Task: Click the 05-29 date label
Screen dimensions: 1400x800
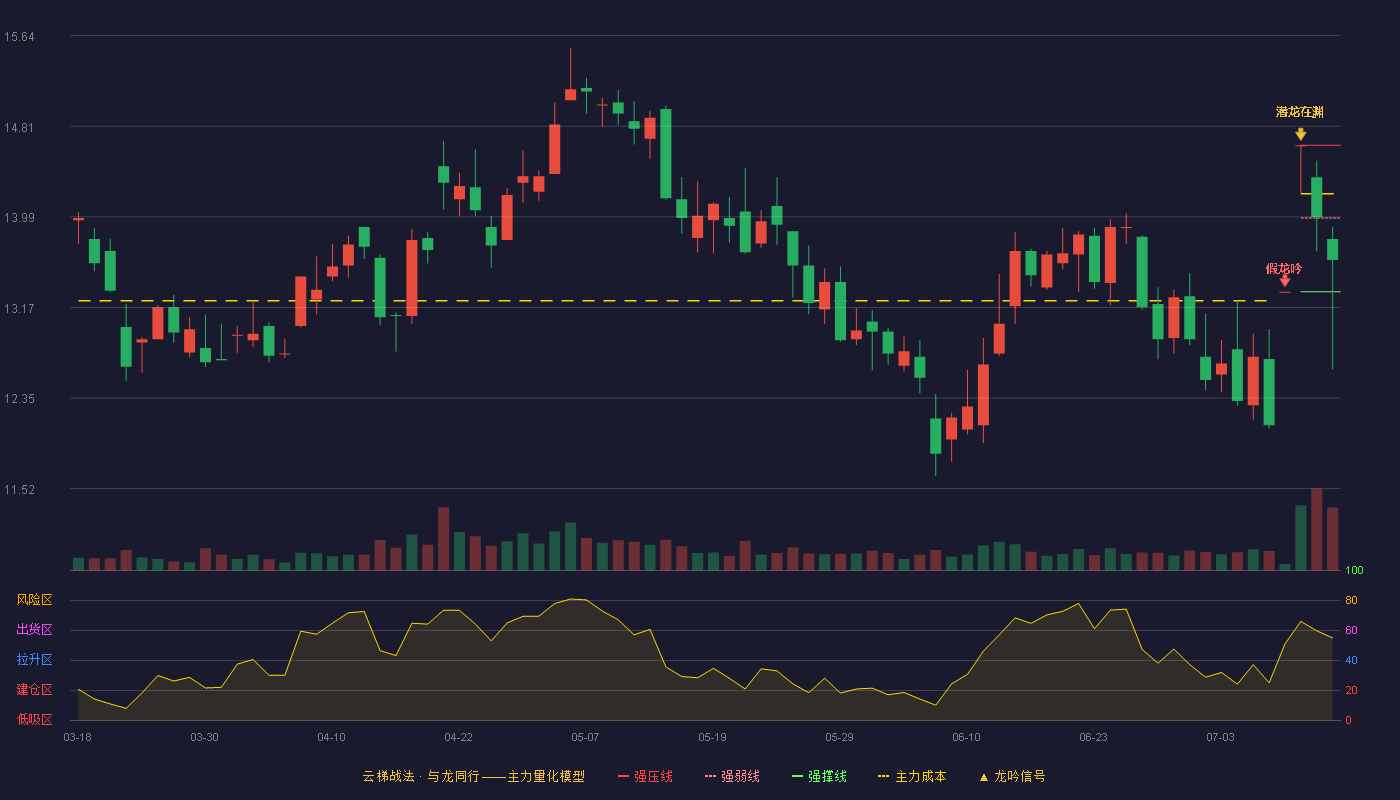Action: [x=839, y=737]
